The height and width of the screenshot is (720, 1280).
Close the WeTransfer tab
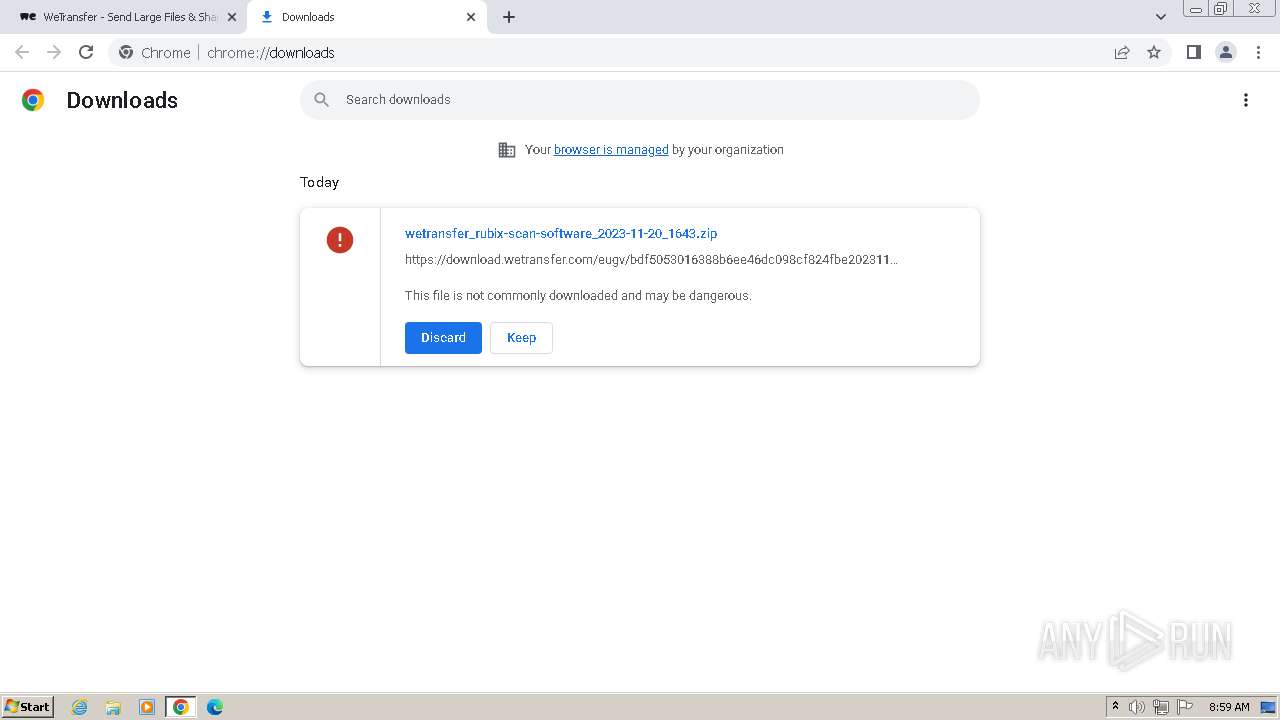click(x=232, y=17)
